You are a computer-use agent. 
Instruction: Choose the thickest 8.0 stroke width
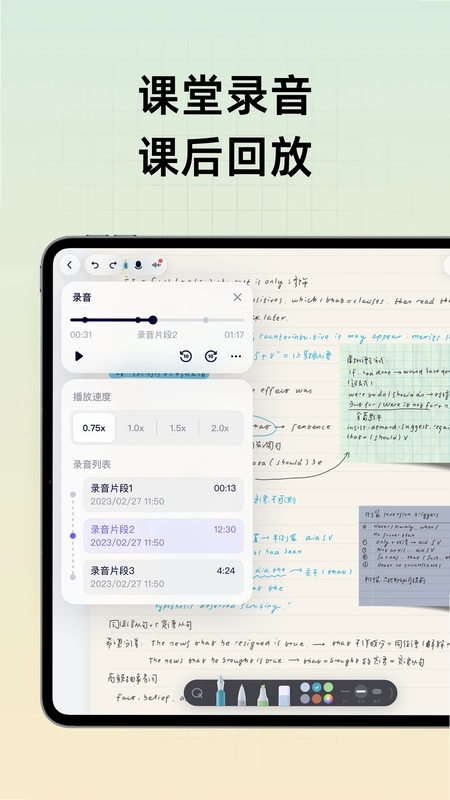[377, 692]
